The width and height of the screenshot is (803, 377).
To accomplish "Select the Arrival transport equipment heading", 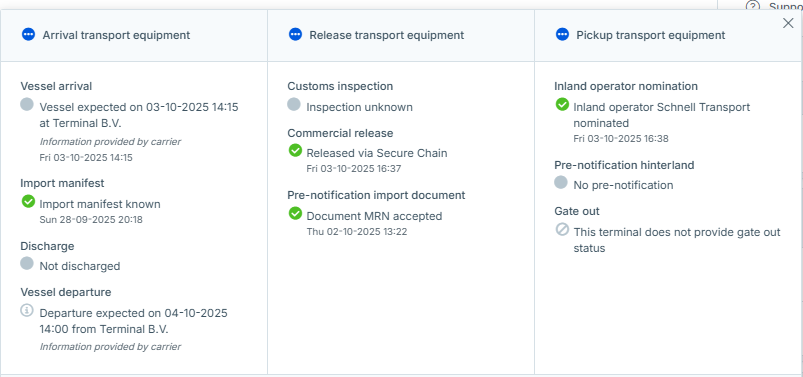I will coord(116,35).
